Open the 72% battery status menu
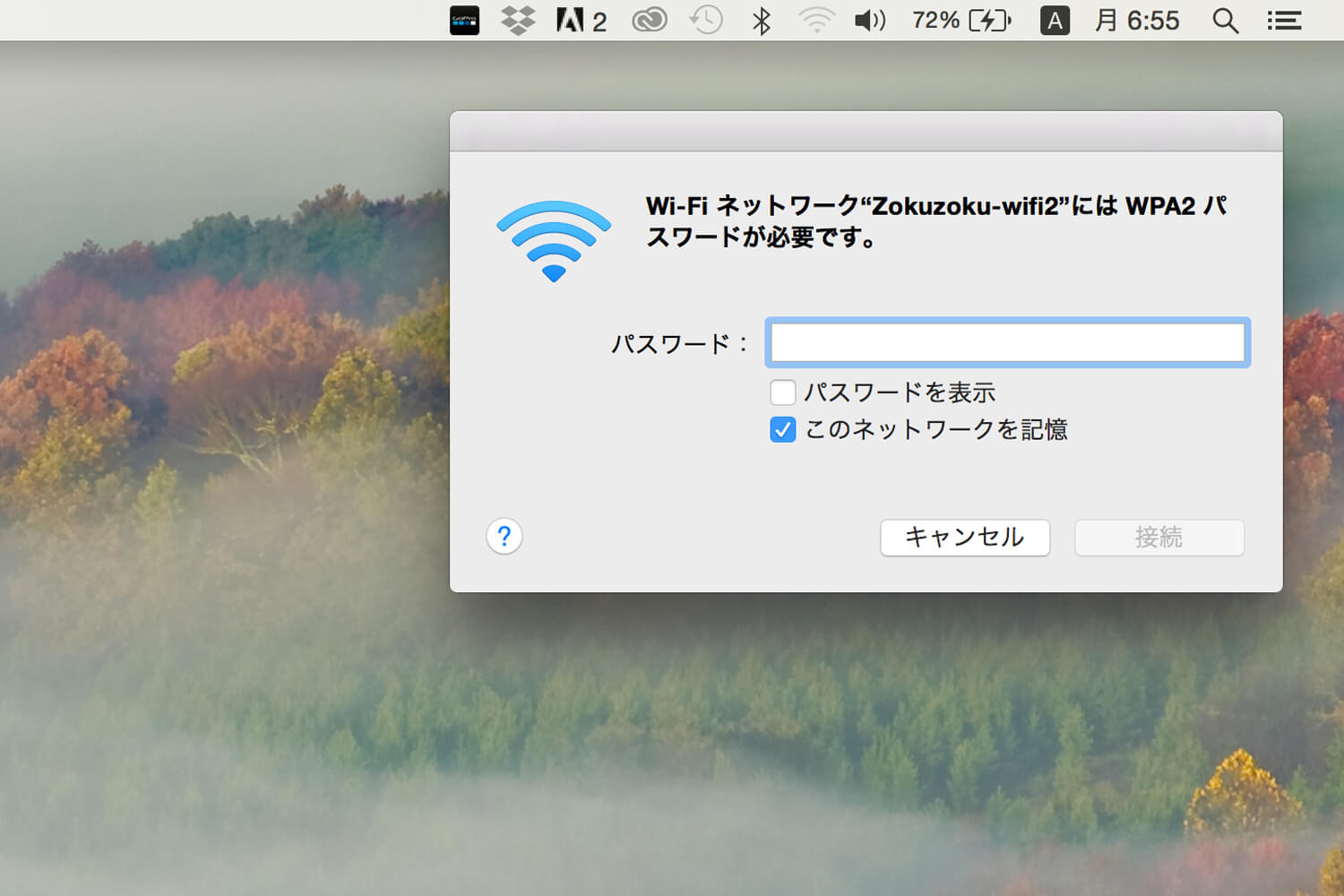Viewport: 1344px width, 896px height. pos(961,20)
